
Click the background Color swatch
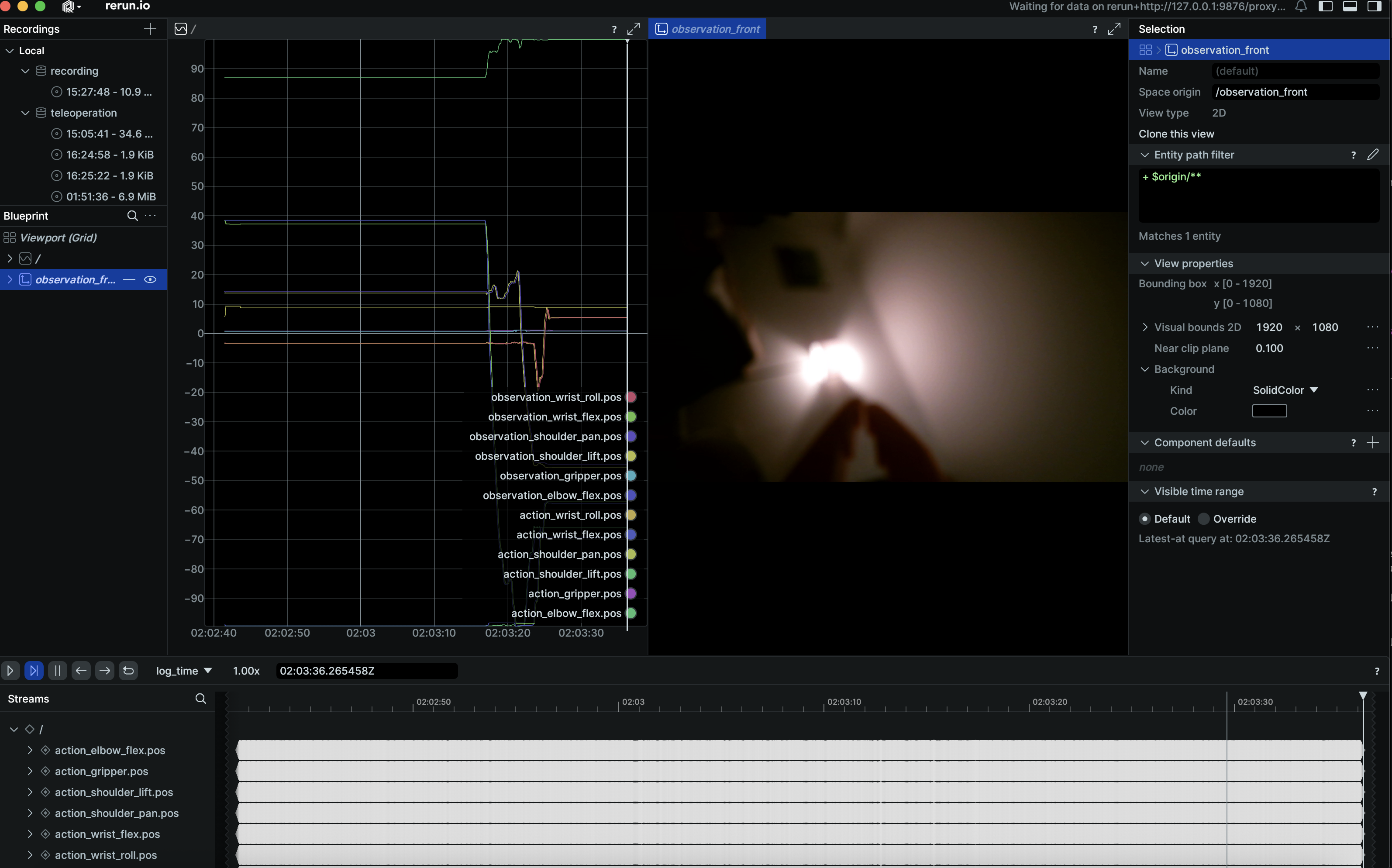[1269, 411]
